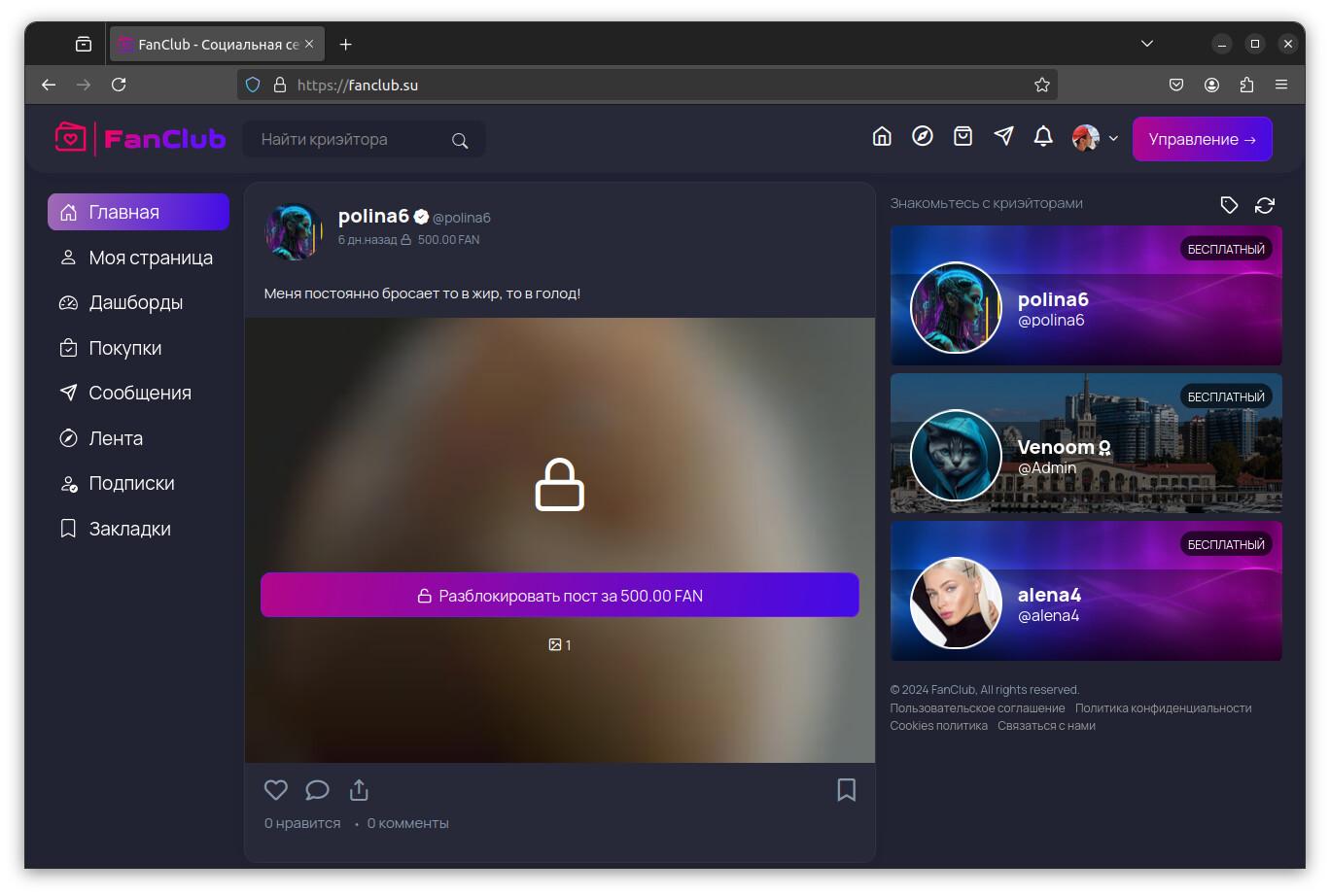Open the browser hamburger menu
1330x896 pixels.
tap(1281, 85)
